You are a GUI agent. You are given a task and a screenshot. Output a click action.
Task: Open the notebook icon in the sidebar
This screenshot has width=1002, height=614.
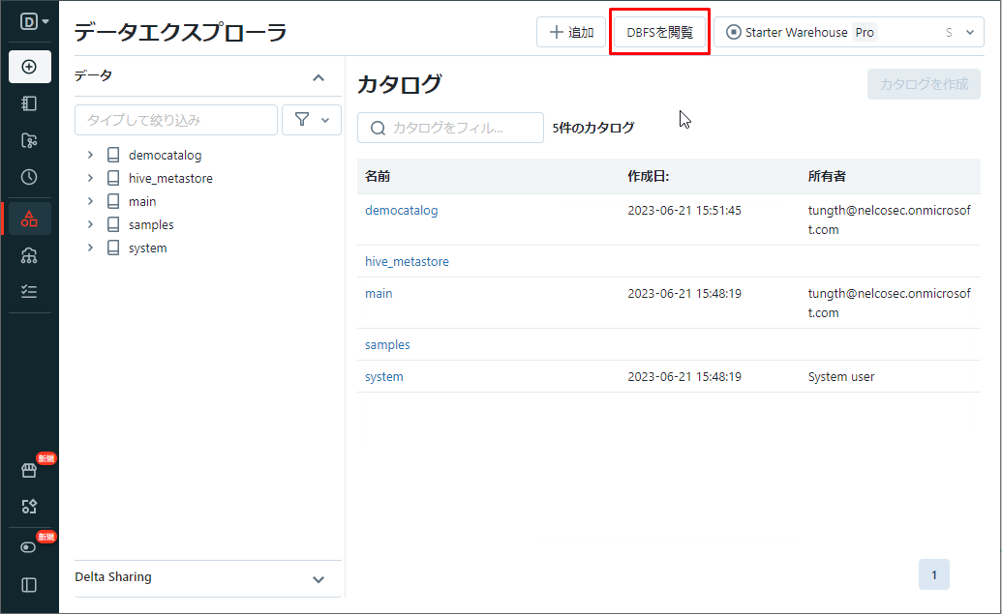click(x=29, y=103)
